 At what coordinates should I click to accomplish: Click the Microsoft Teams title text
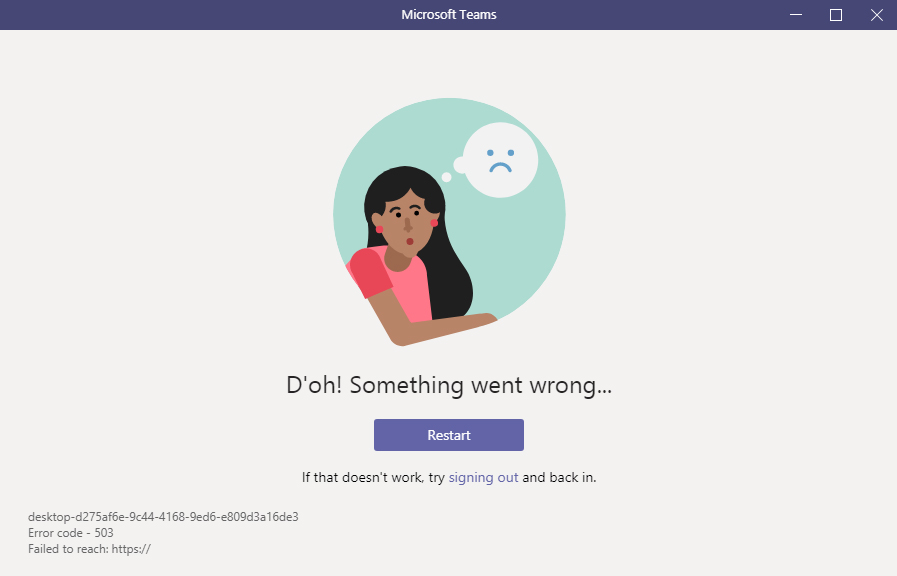click(448, 15)
